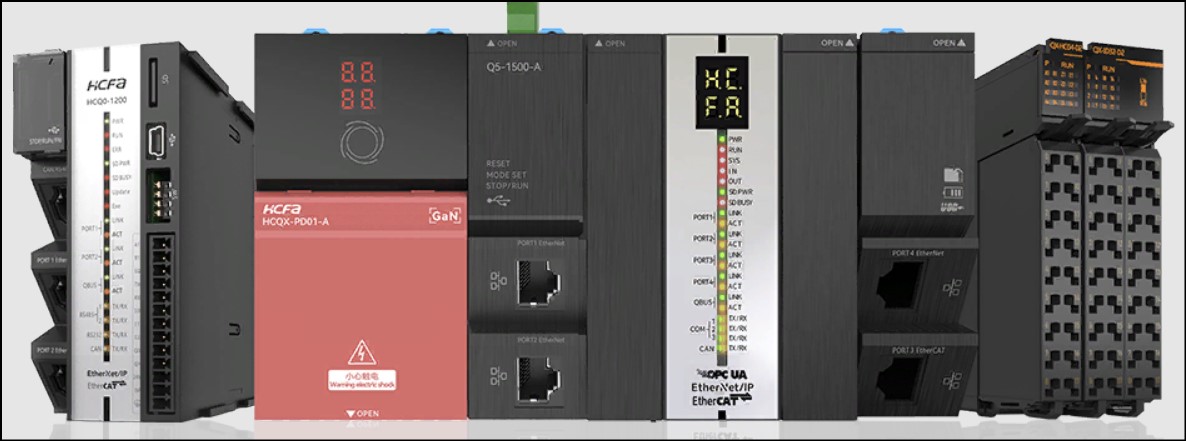Click the OPEN label at red panel bottom
The height and width of the screenshot is (441, 1186).
pos(360,413)
